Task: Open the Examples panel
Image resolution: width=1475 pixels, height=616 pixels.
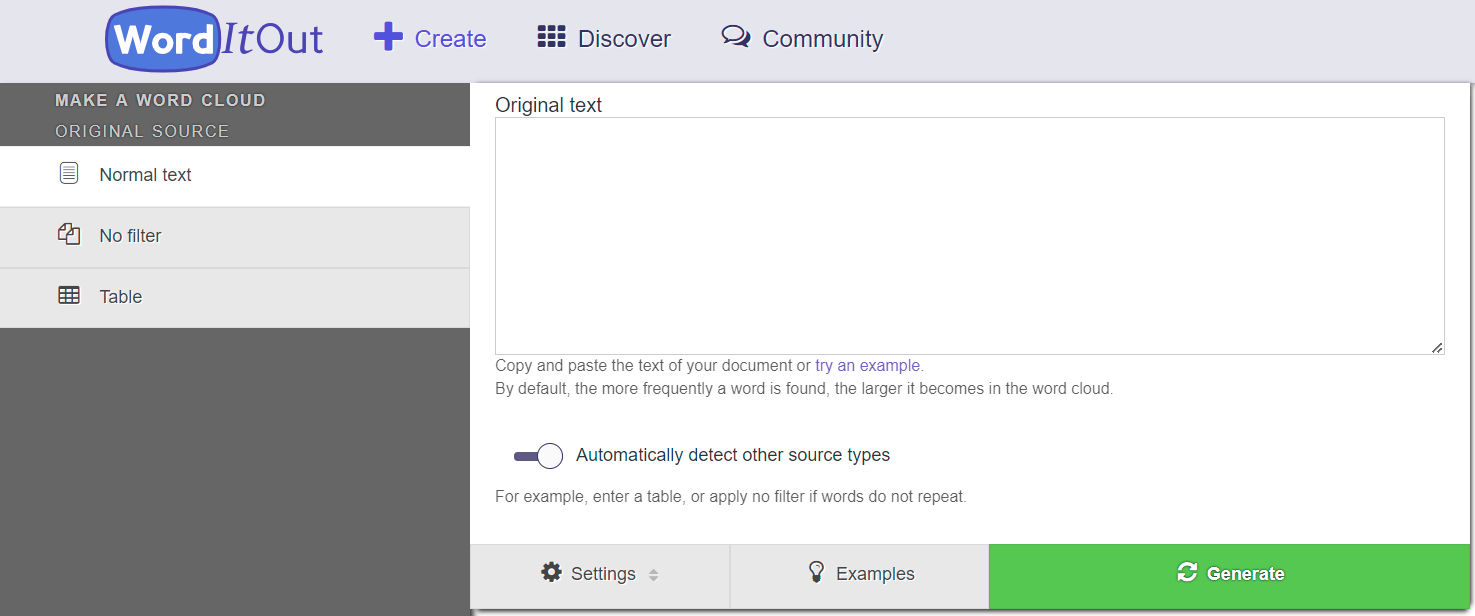Action: (858, 572)
